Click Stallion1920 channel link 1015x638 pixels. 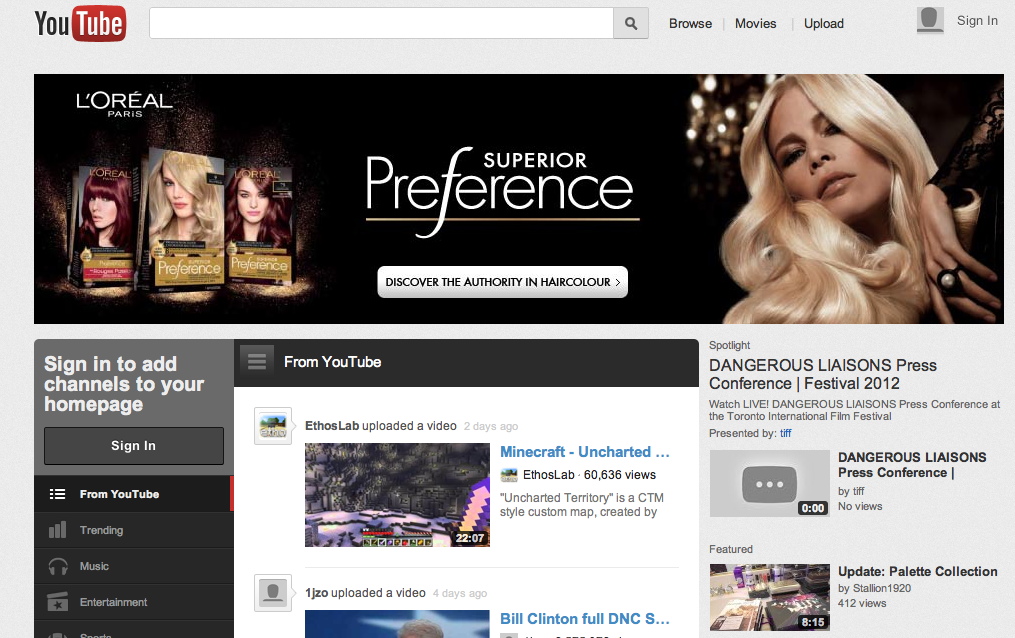point(882,588)
